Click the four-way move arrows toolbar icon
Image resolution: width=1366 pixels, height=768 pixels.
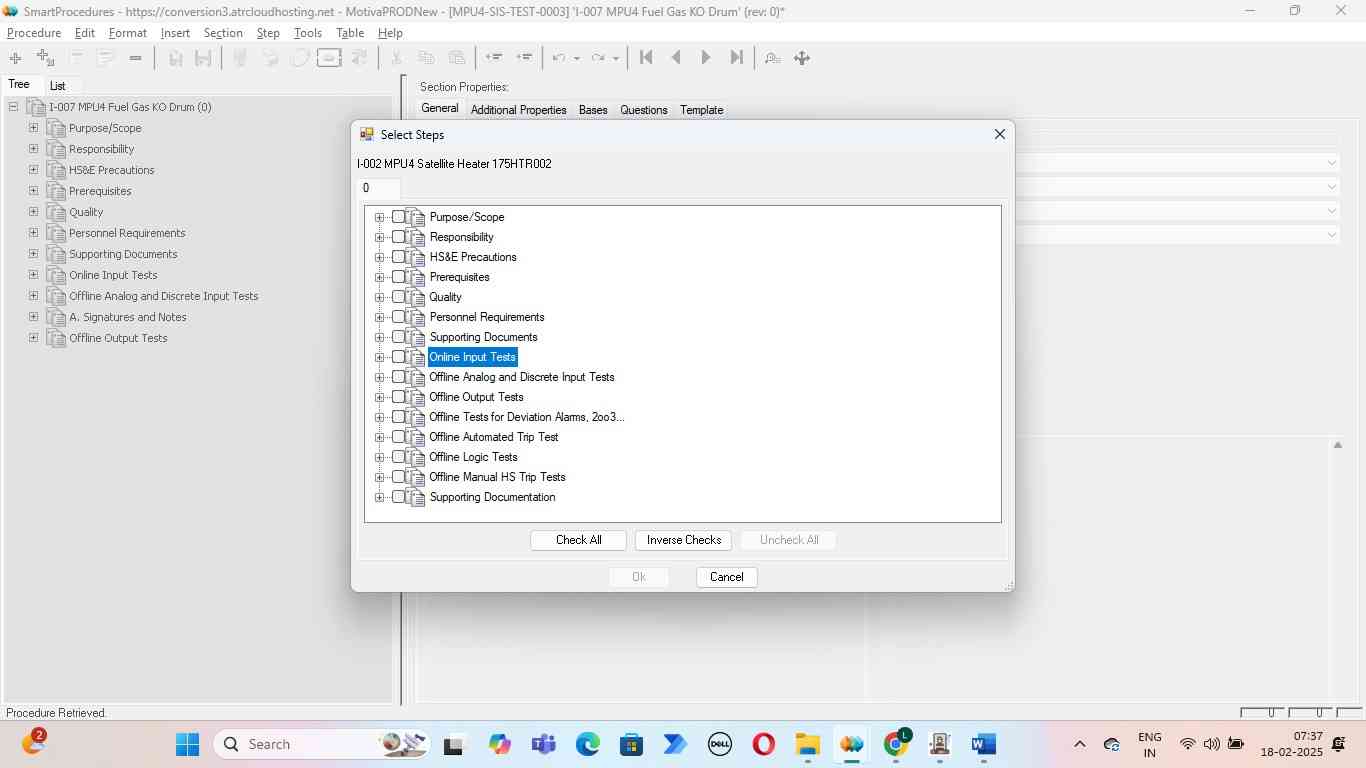tap(802, 58)
